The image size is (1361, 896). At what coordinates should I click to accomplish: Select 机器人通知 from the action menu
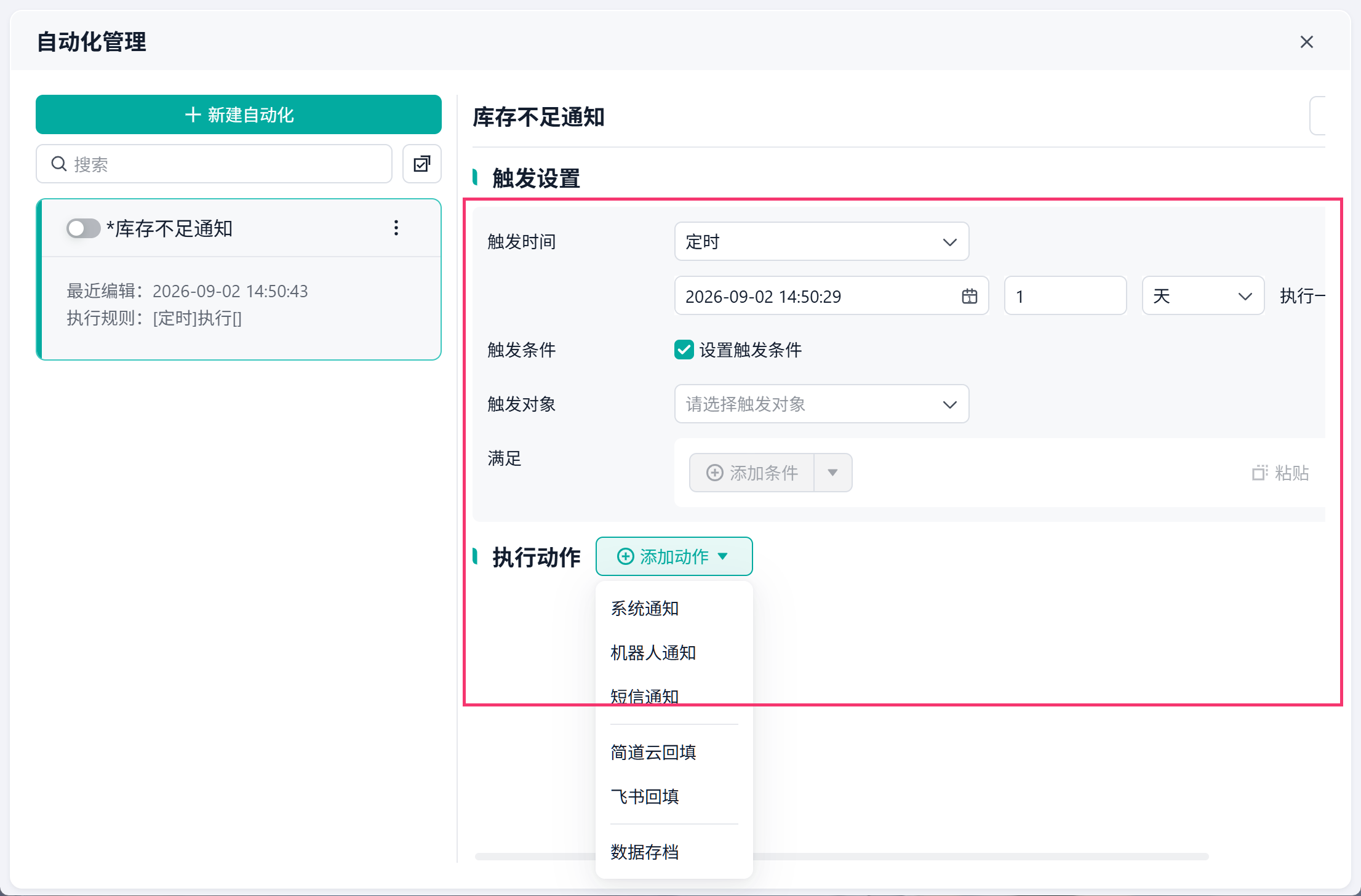[674, 652]
